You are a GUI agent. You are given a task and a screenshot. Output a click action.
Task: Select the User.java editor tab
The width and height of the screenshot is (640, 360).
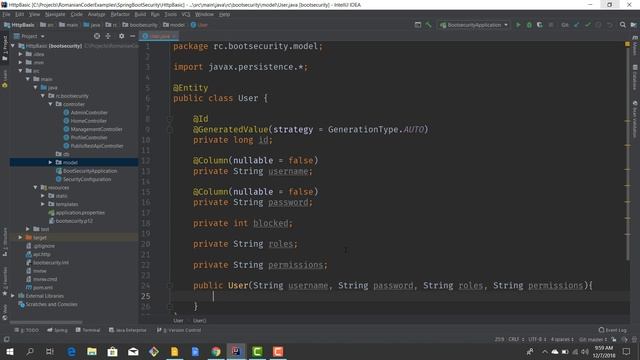(159, 36)
